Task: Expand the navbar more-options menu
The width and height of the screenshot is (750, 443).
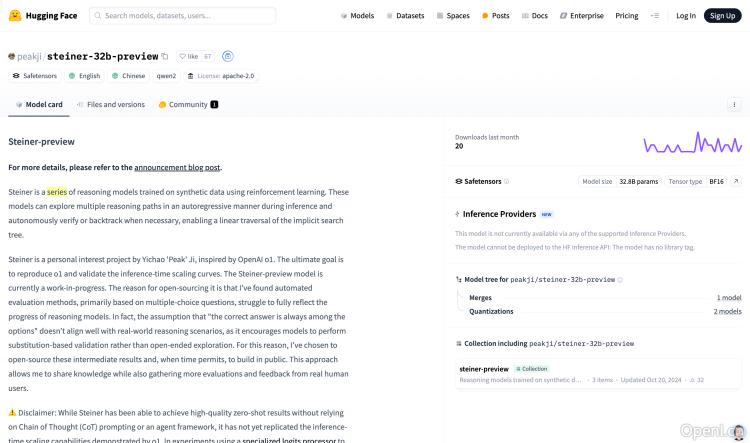Action: coord(655,16)
